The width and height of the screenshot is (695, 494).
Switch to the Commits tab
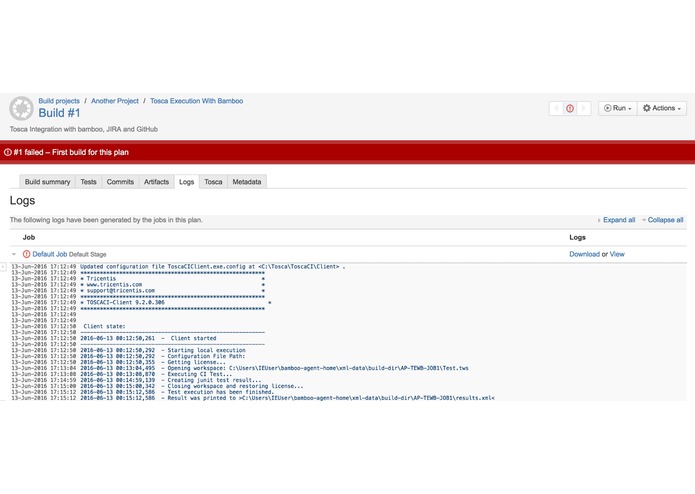click(x=120, y=182)
